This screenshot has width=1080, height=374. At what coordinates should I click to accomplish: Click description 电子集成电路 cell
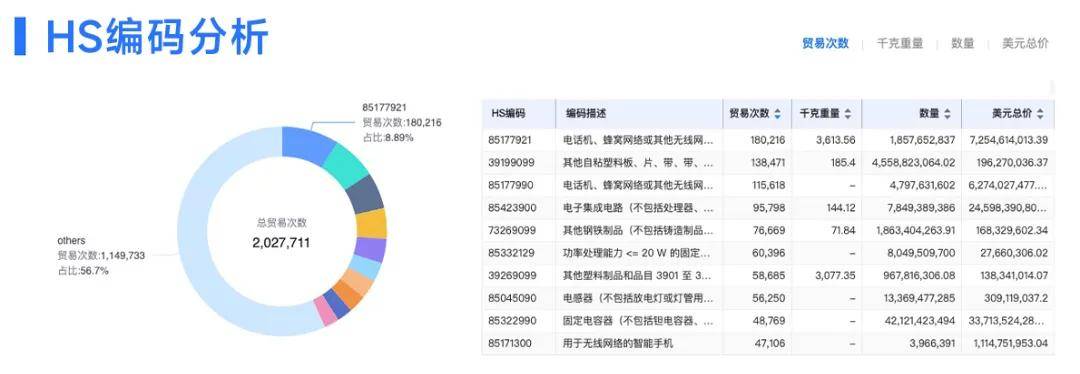[x=638, y=207]
